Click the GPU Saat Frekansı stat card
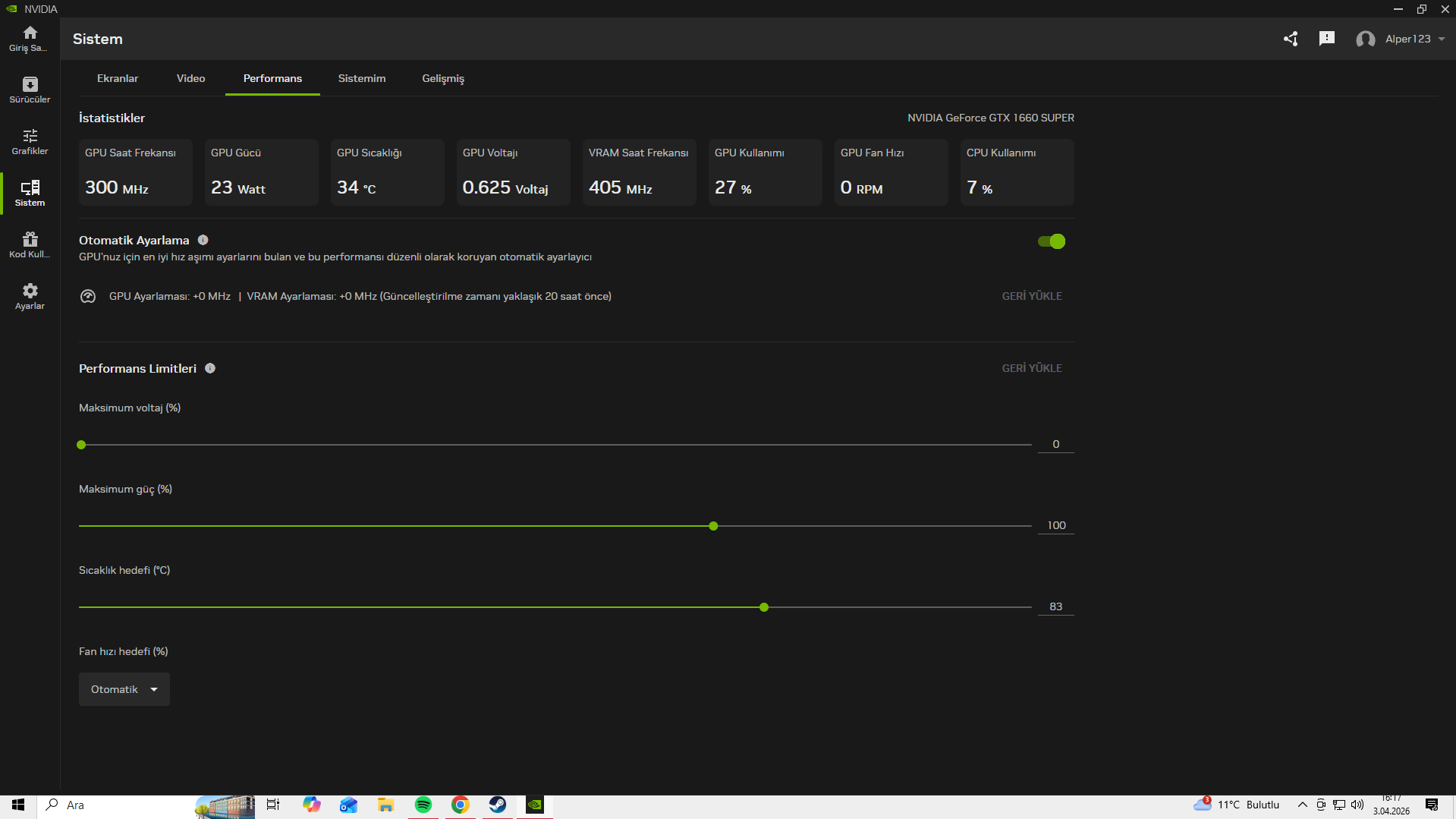Viewport: 1456px width, 819px height. [136, 172]
